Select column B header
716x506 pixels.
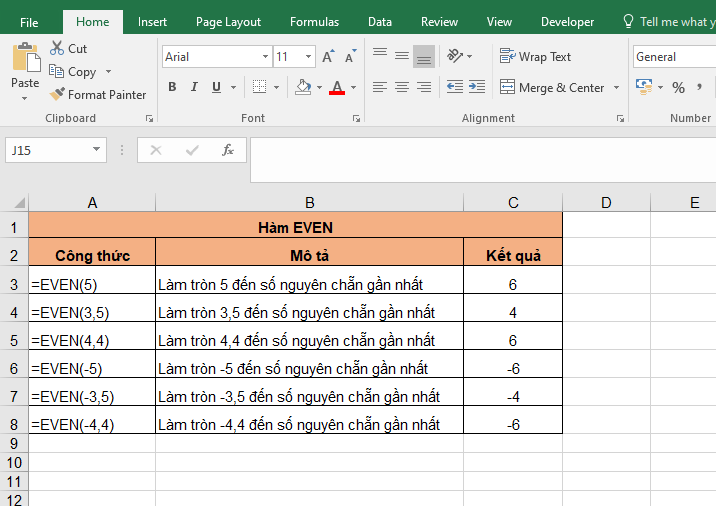pyautogui.click(x=310, y=202)
